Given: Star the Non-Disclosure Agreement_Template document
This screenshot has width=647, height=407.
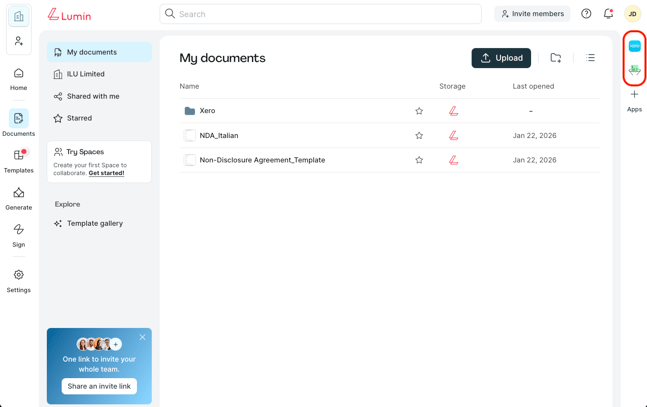Looking at the screenshot, I should click(x=419, y=160).
